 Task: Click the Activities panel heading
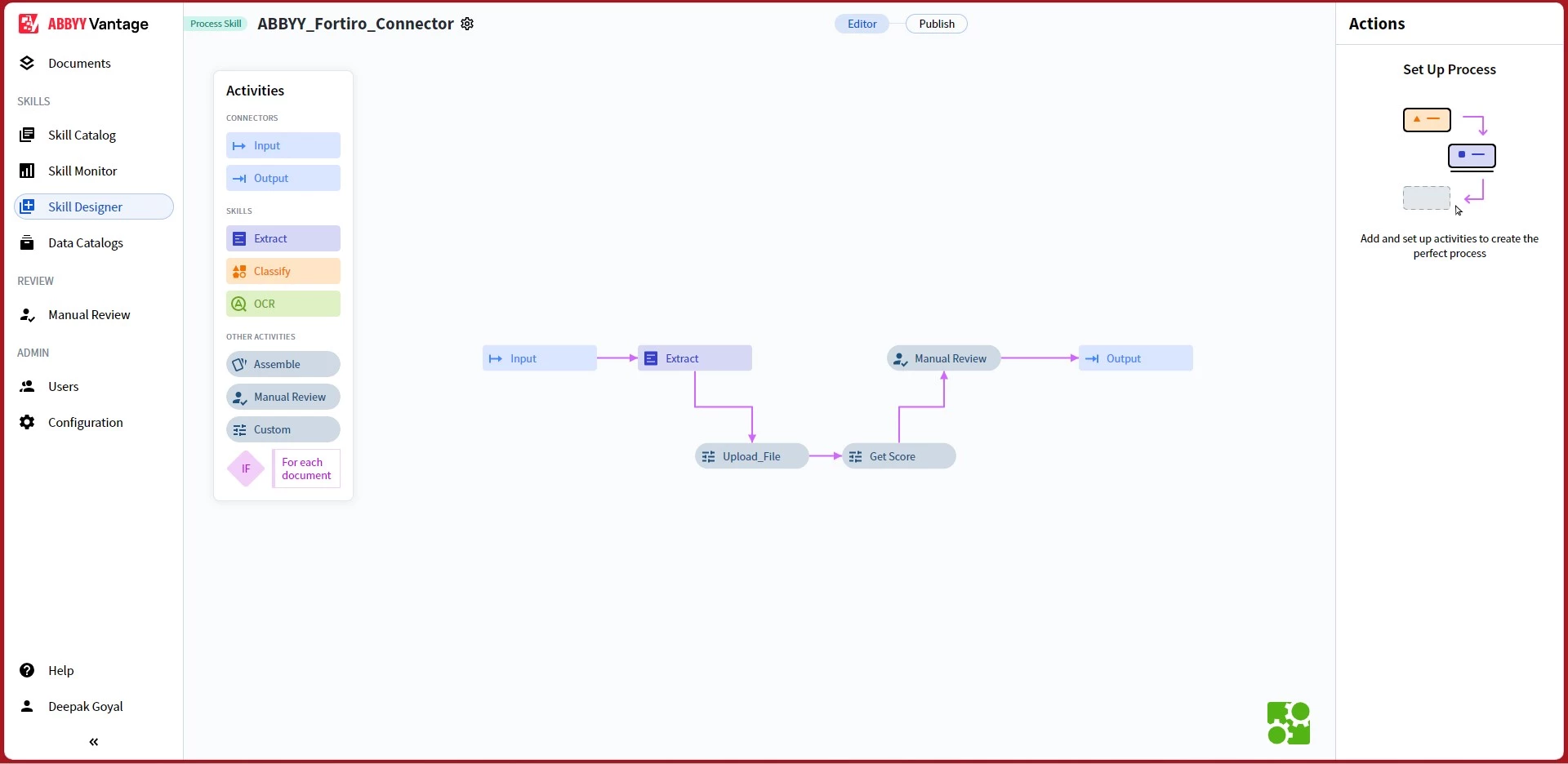click(255, 91)
